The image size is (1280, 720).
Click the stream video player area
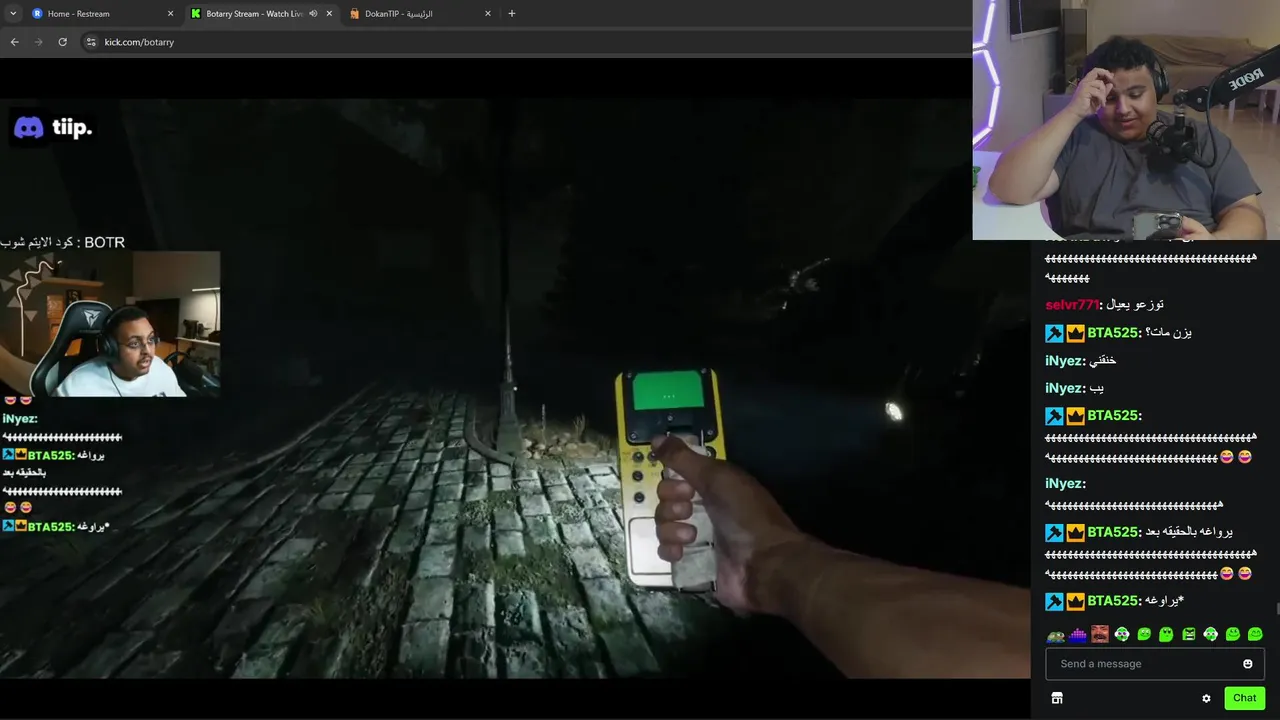click(515, 390)
